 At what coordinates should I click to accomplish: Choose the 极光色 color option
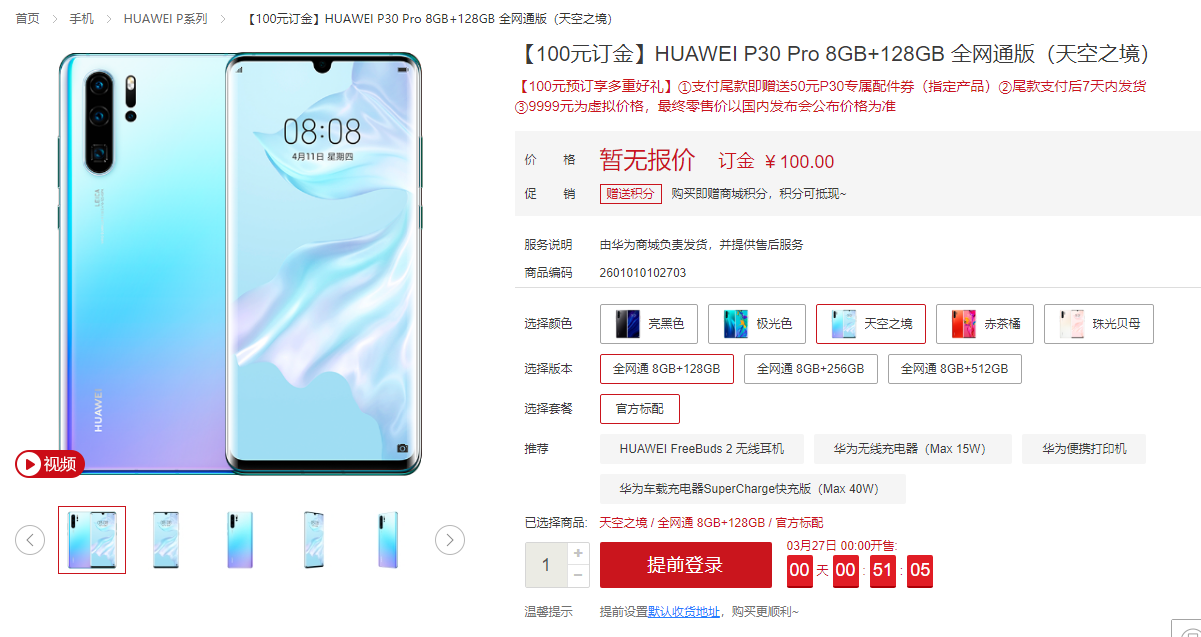757,324
